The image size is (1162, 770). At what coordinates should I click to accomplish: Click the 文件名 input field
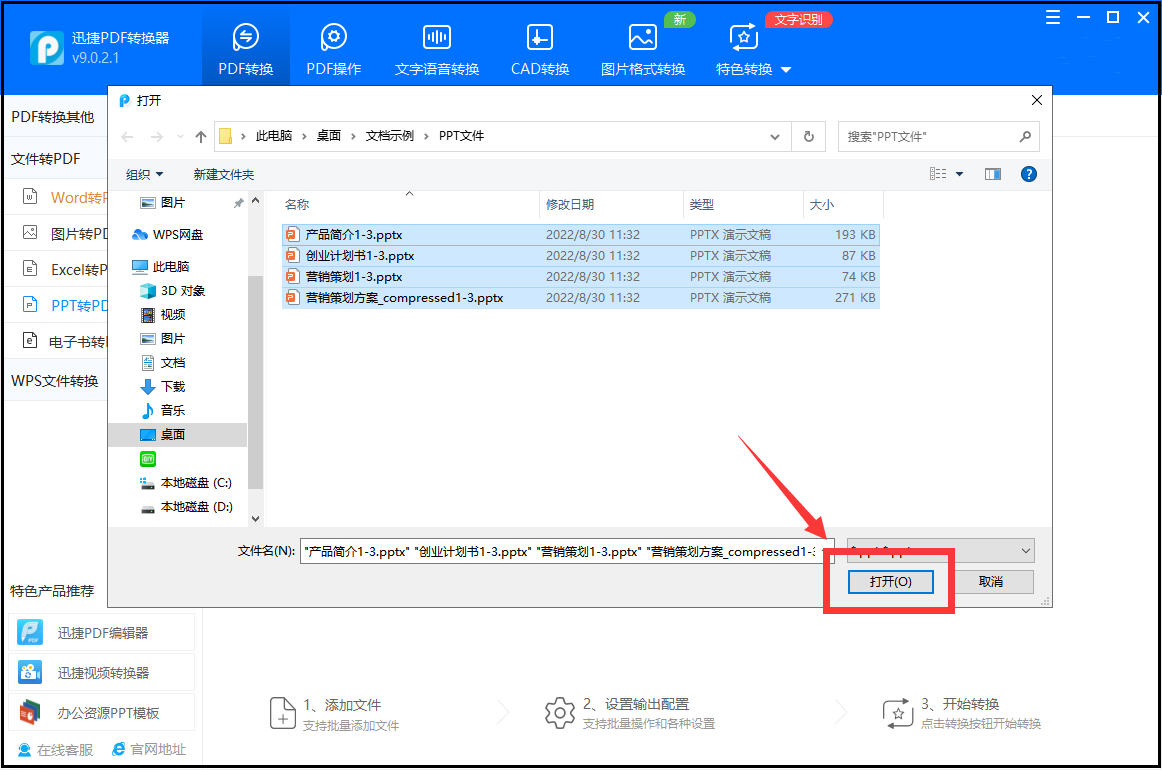[567, 551]
